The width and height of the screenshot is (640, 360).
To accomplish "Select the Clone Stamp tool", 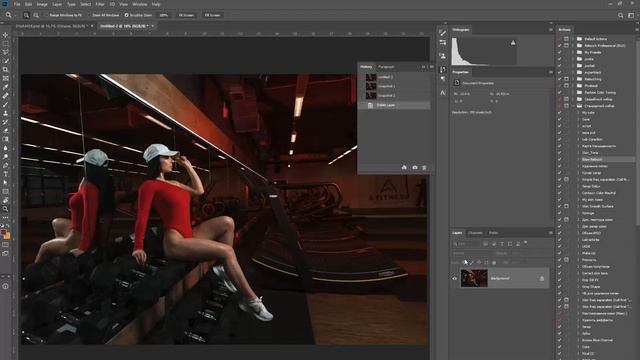I will tap(5, 113).
